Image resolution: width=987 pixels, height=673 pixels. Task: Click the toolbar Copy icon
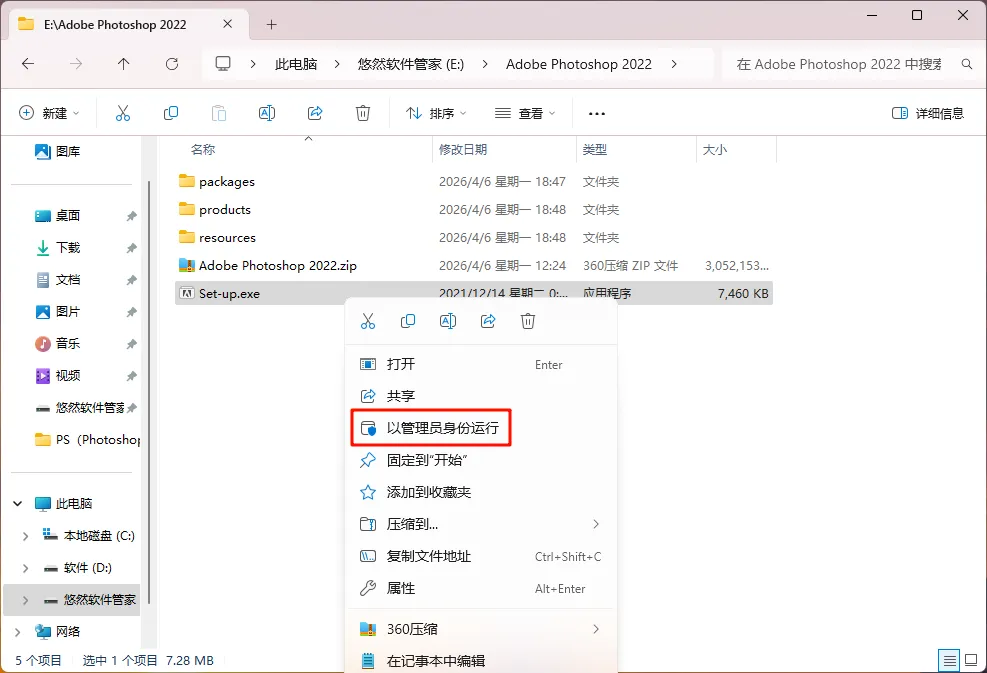pyautogui.click(x=171, y=113)
